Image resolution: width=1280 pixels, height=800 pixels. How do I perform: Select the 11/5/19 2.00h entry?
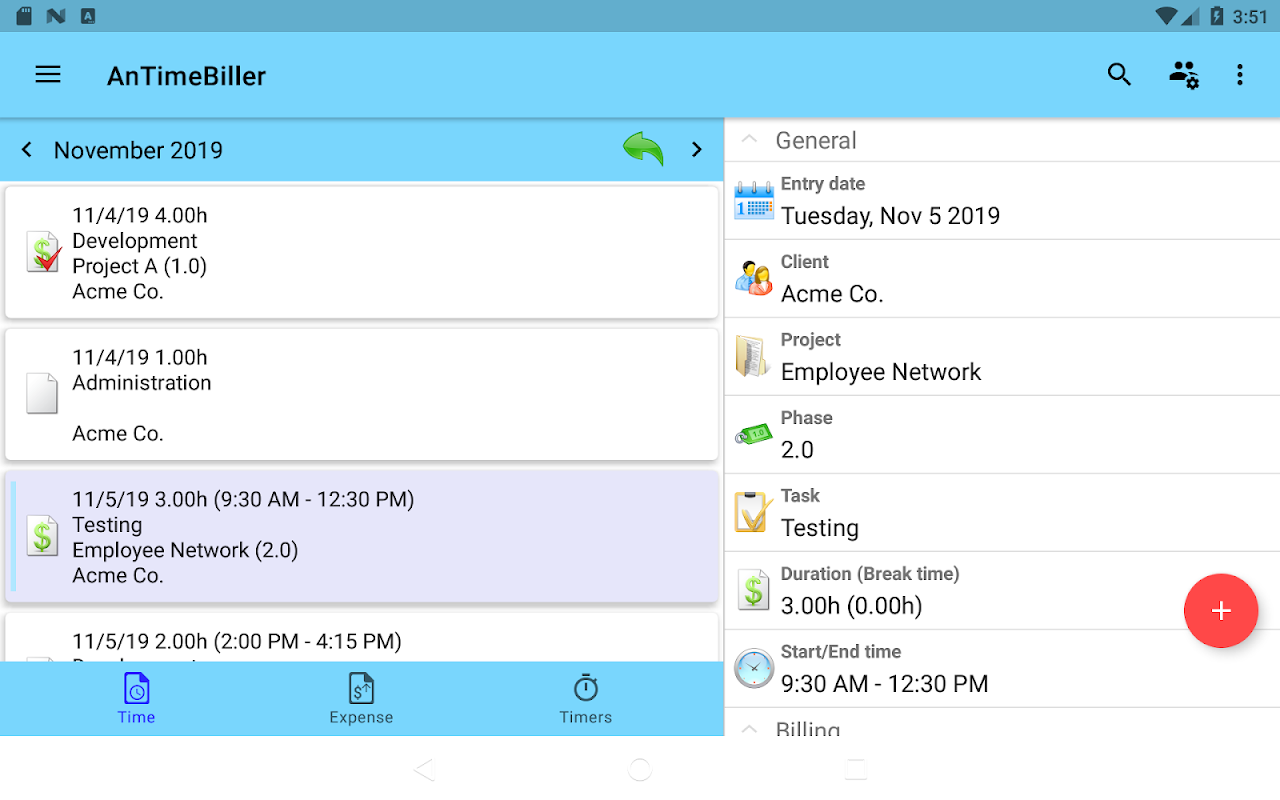(362, 638)
